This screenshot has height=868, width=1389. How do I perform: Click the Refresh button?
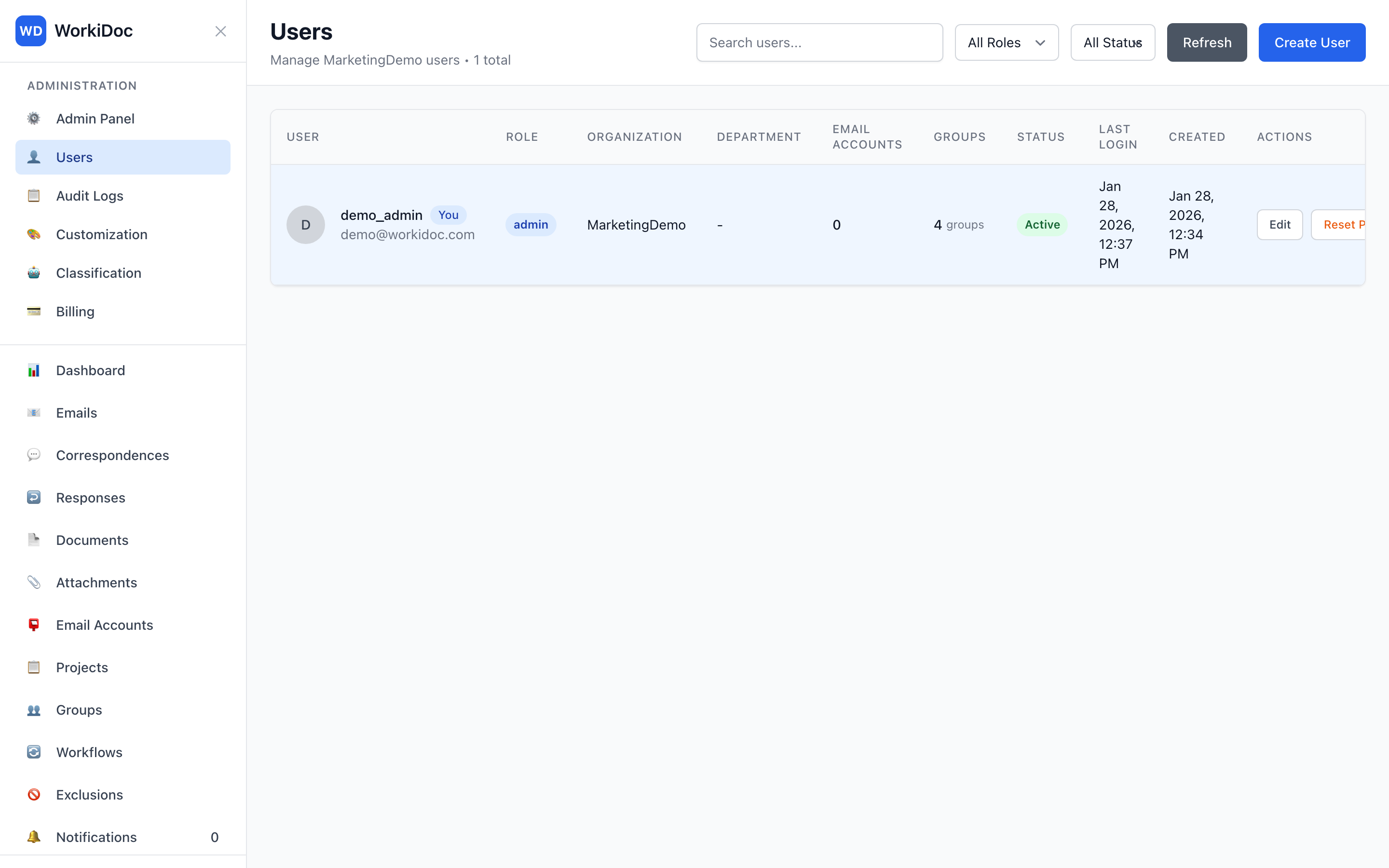1207,42
